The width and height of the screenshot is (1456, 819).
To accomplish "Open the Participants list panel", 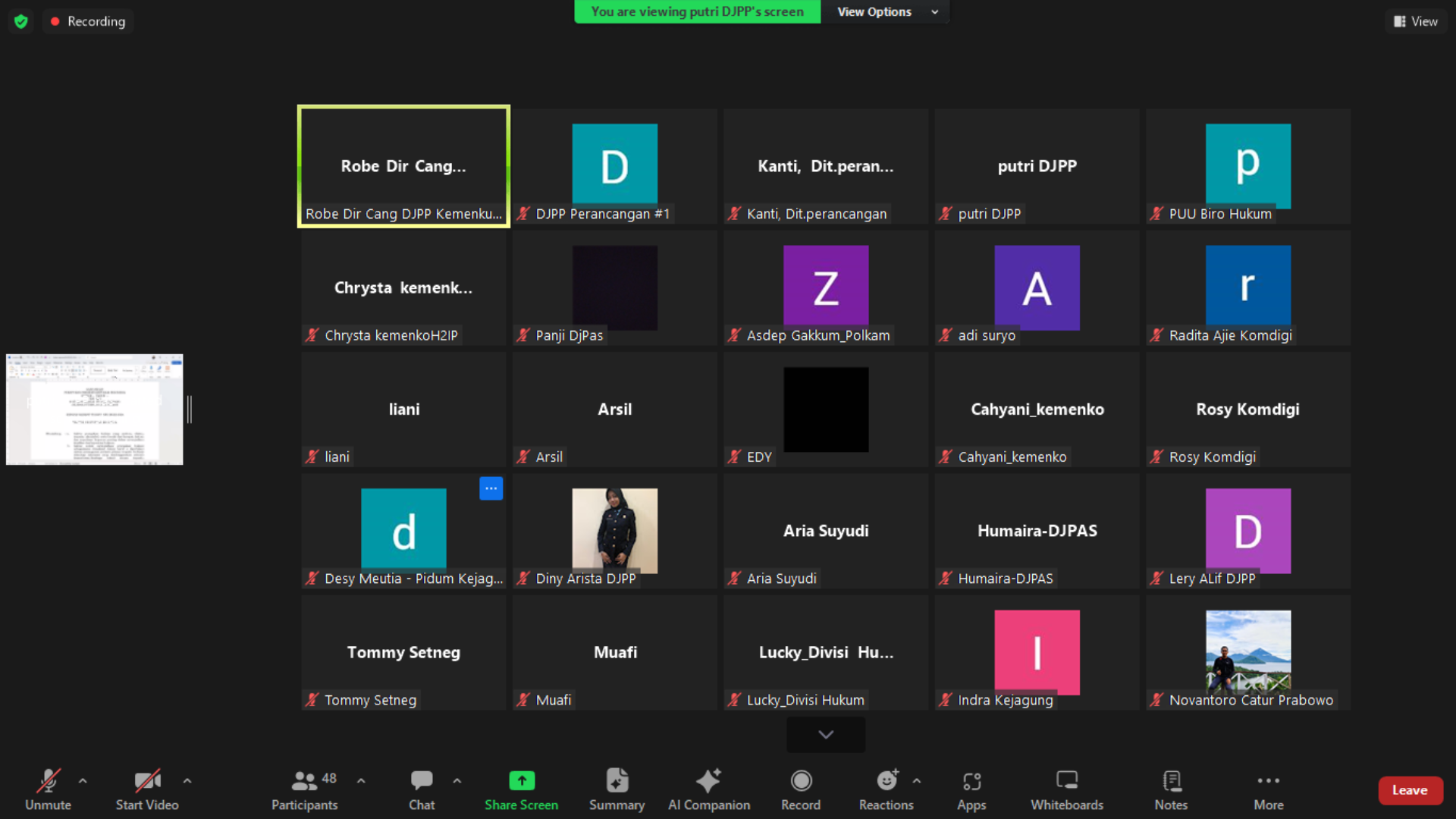I will pyautogui.click(x=305, y=781).
